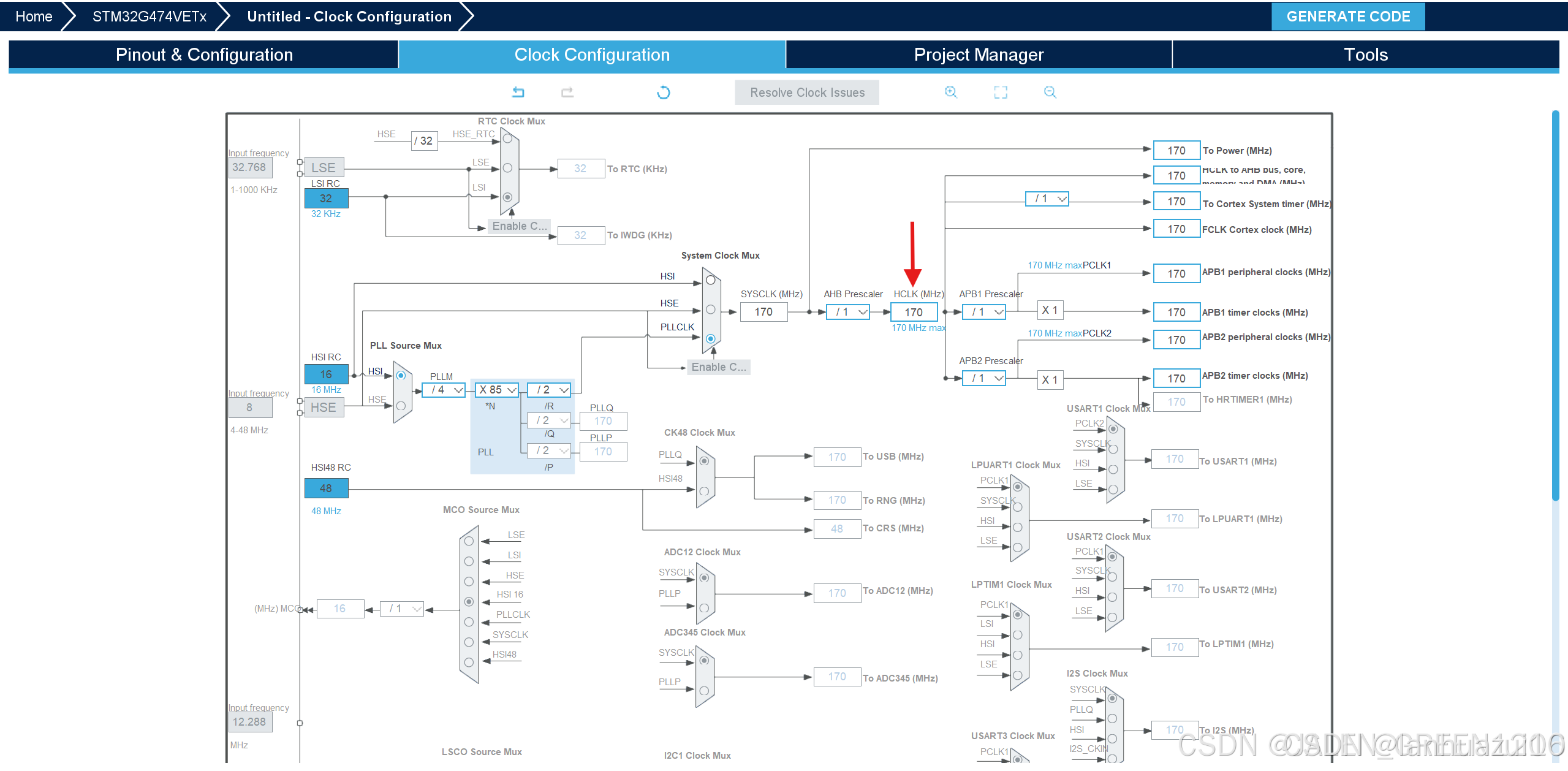
Task: Switch to Pinout & Configuration tab
Action: tap(204, 55)
